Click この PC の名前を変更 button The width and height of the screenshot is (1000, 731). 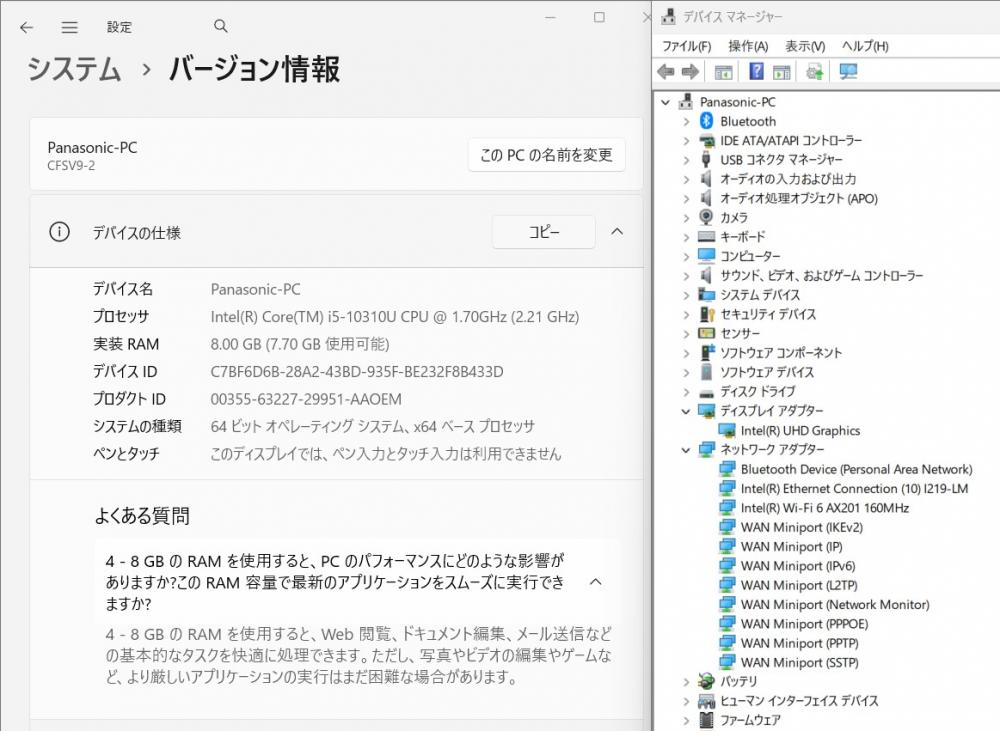click(x=547, y=155)
